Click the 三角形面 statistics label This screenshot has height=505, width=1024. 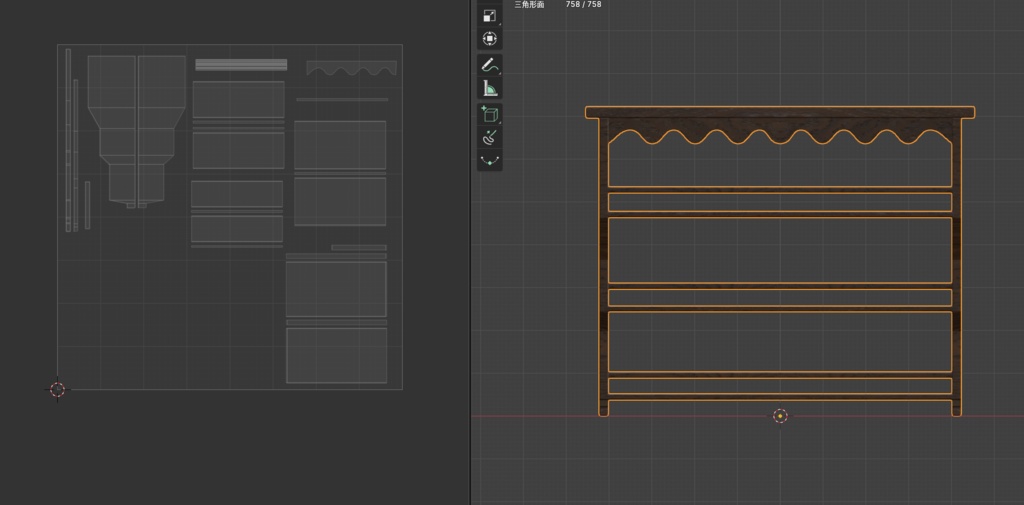coord(529,5)
